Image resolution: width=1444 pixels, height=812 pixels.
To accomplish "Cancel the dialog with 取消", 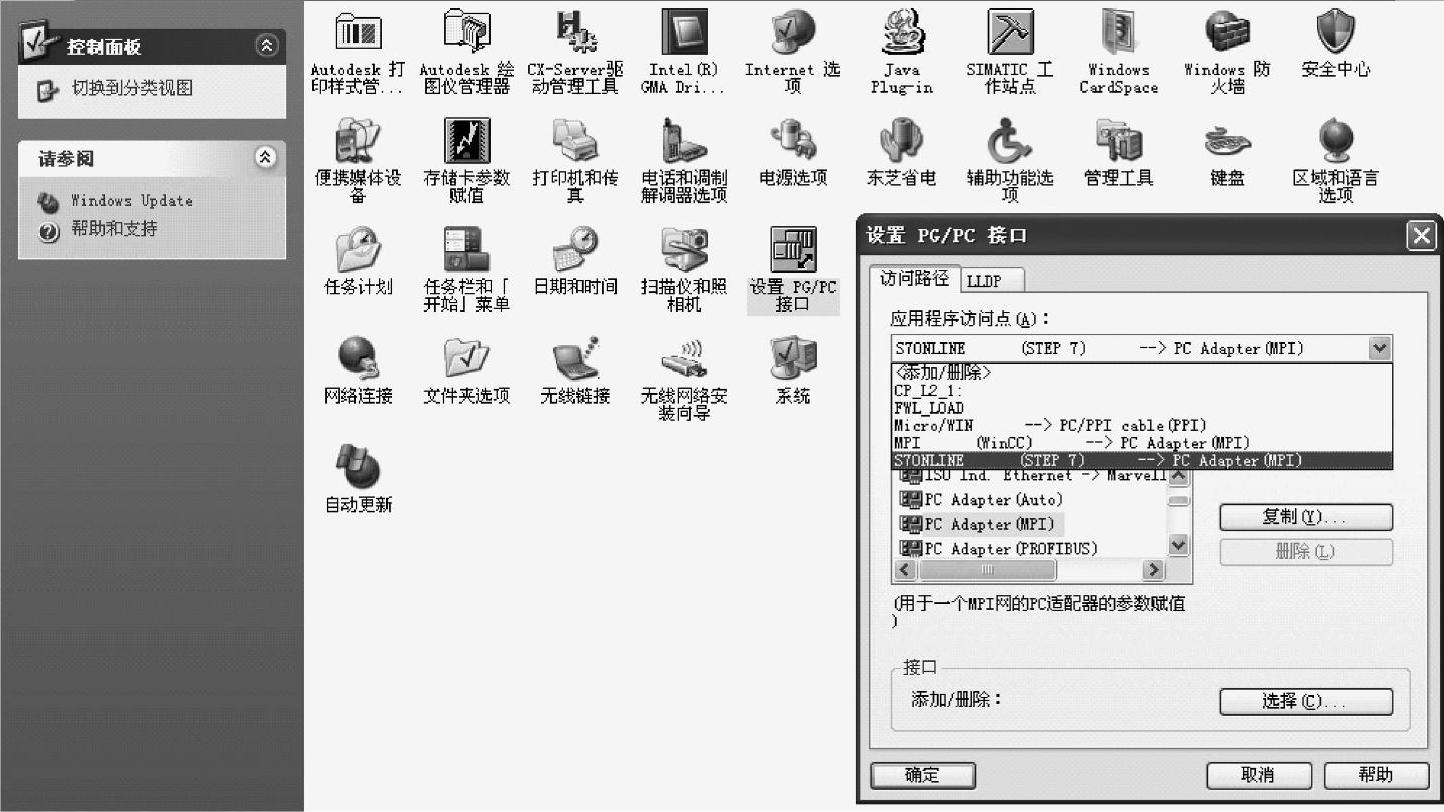I will point(1258,775).
